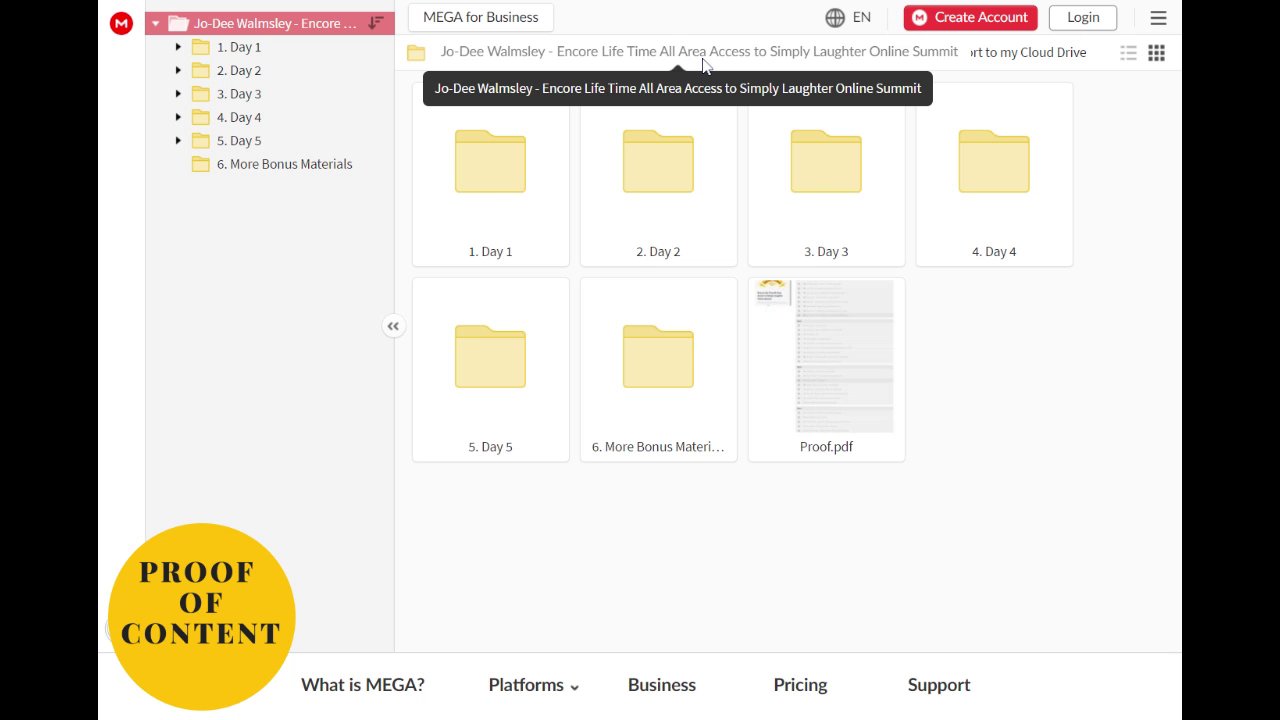Expand 3. Day 3 in the tree
Image resolution: width=1280 pixels, height=720 pixels.
point(178,94)
